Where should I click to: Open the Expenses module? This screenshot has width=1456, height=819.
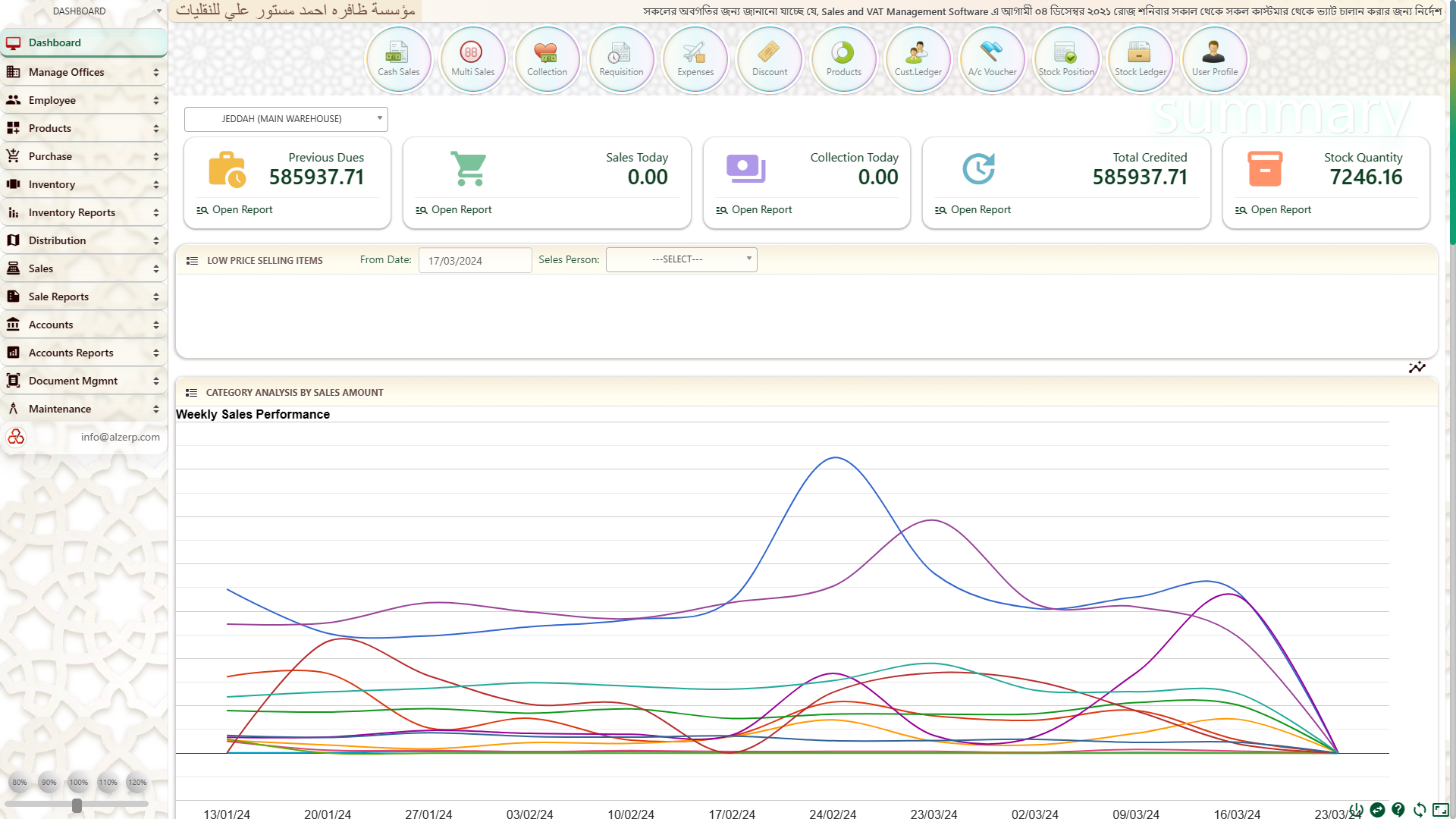[695, 59]
